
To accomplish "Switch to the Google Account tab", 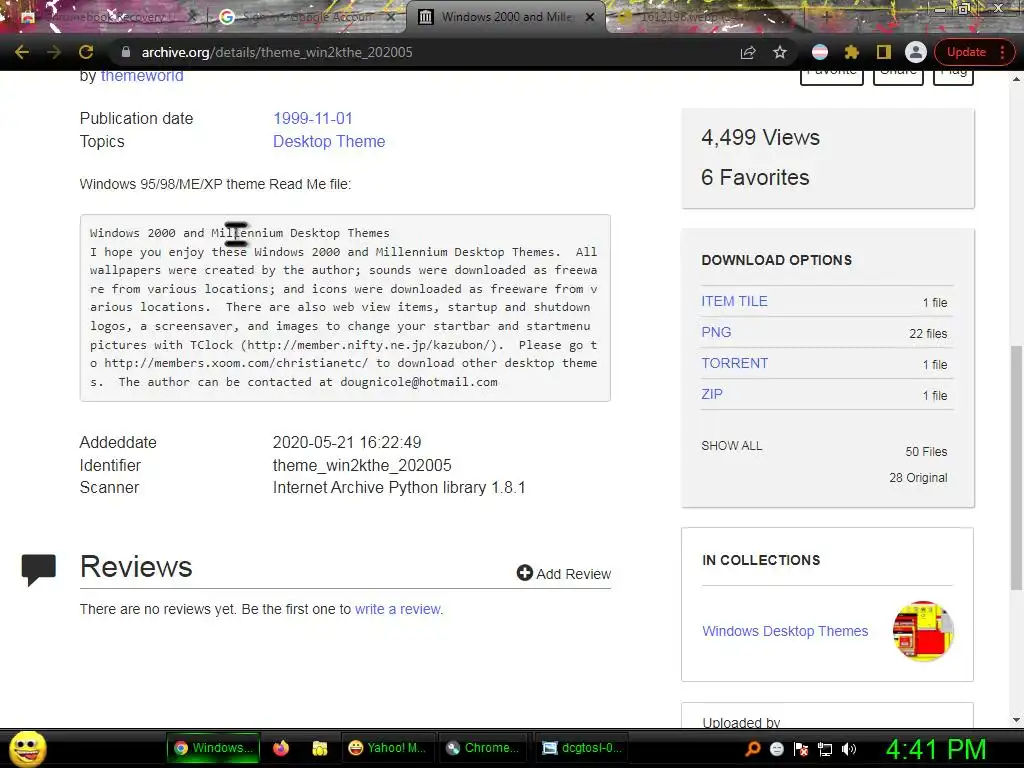I will pyautogui.click(x=307, y=17).
